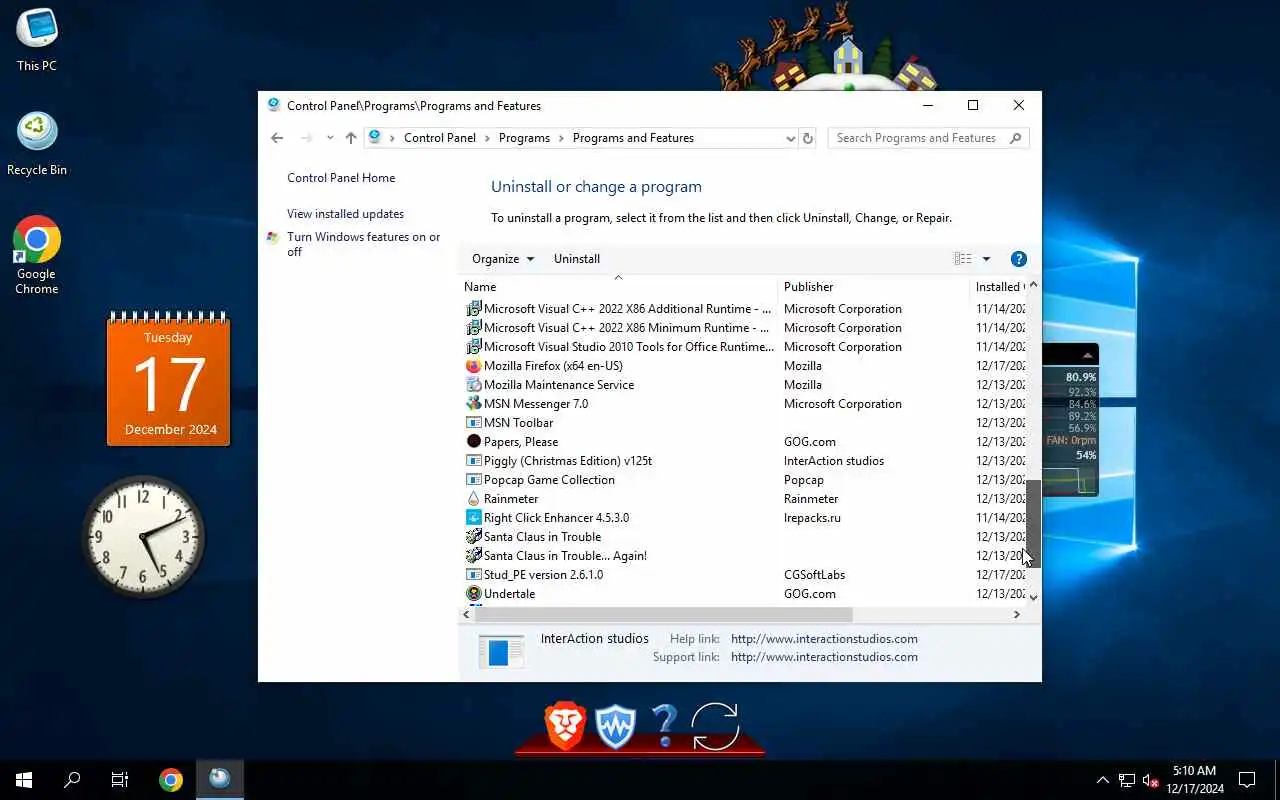This screenshot has width=1280, height=800.
Task: Click the question mark icon in dock
Action: point(664,725)
